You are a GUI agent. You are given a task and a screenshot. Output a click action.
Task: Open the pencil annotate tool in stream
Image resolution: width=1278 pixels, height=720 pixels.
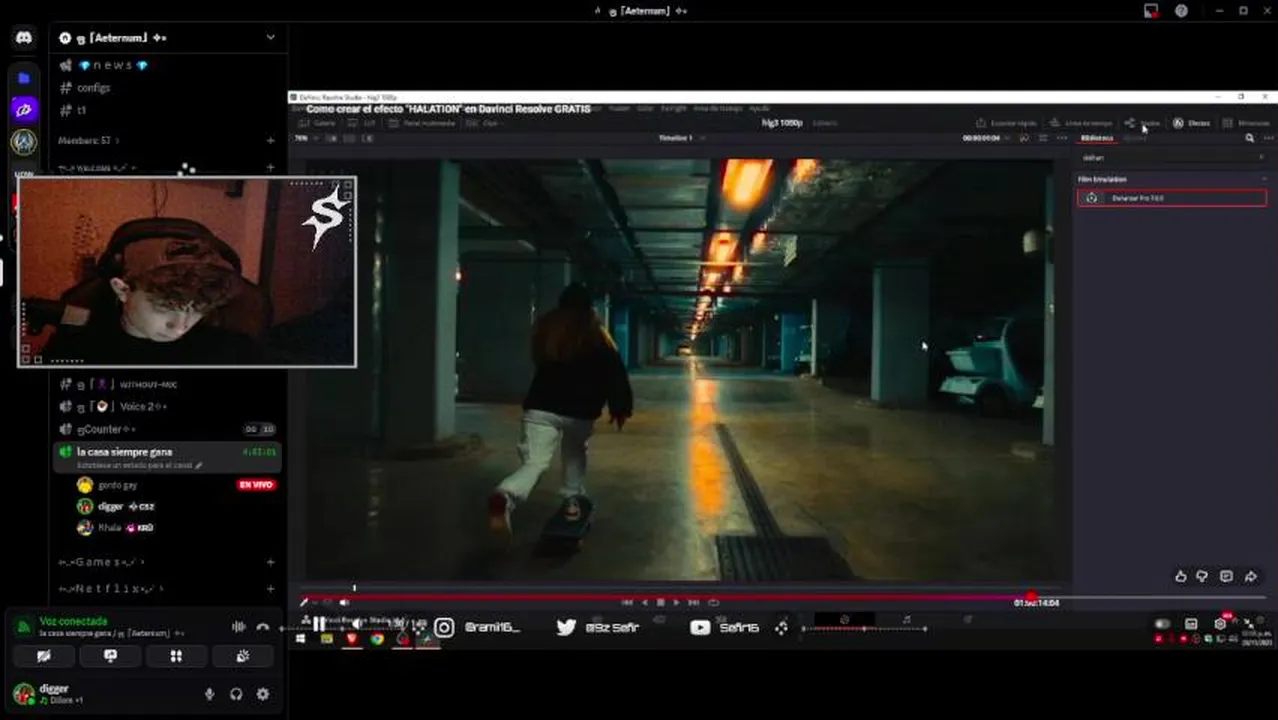pyautogui.click(x=304, y=602)
